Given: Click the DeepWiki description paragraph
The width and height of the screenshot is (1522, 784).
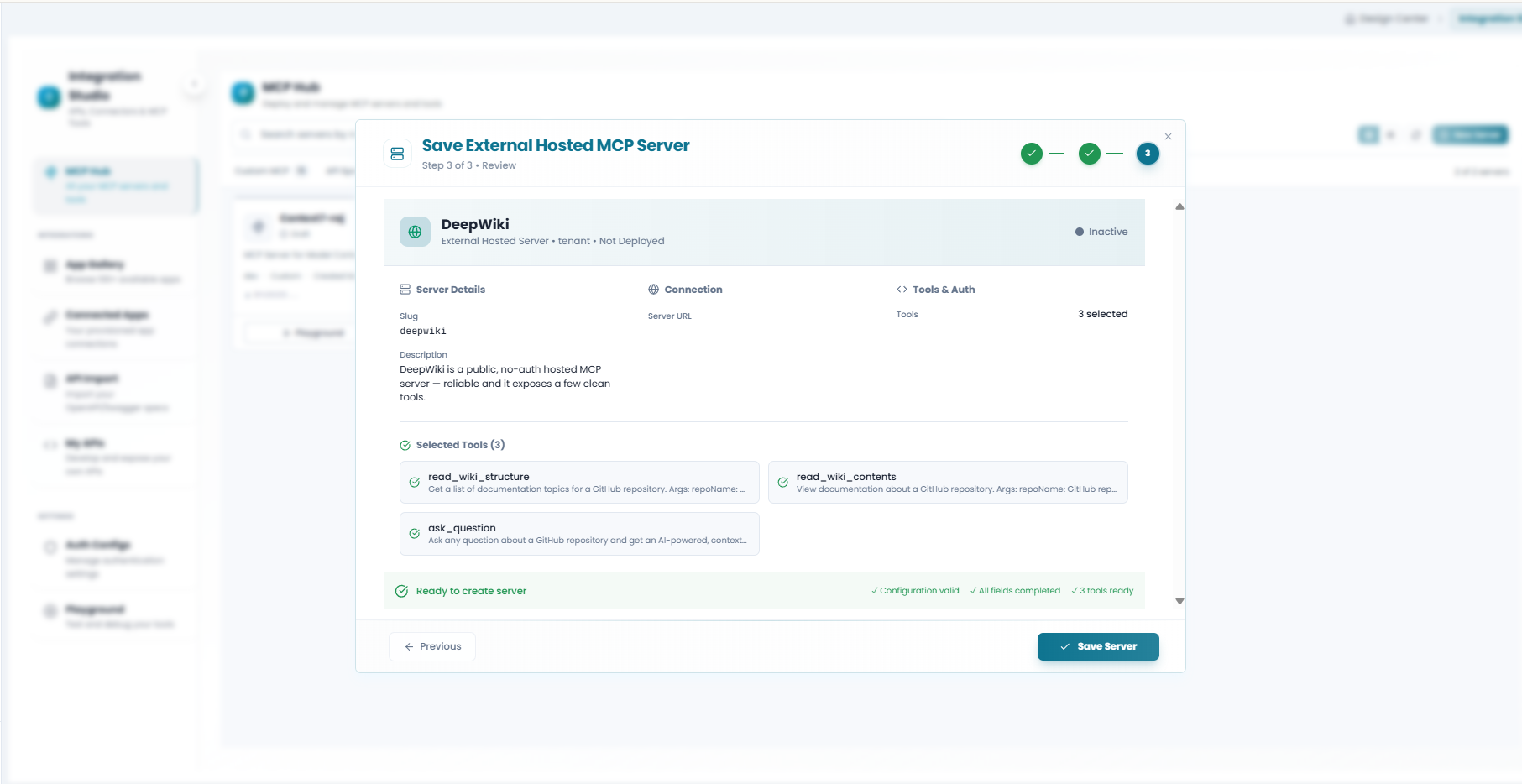Looking at the screenshot, I should [x=505, y=384].
